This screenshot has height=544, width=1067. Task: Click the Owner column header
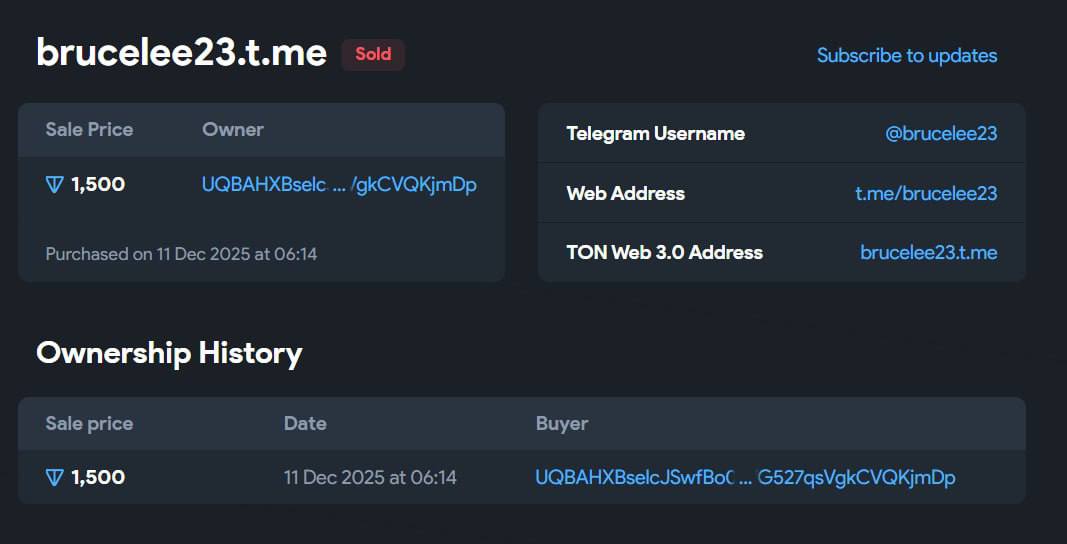233,129
